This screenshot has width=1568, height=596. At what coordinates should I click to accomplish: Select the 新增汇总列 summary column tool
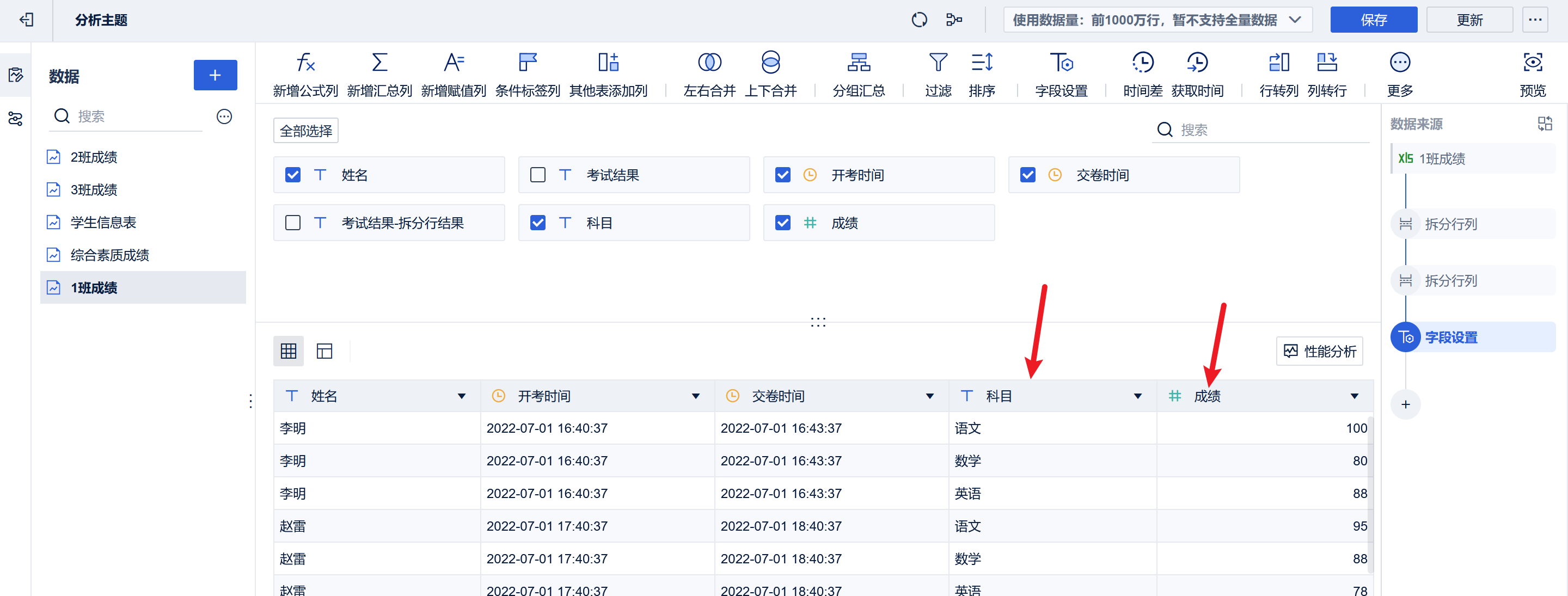click(379, 63)
